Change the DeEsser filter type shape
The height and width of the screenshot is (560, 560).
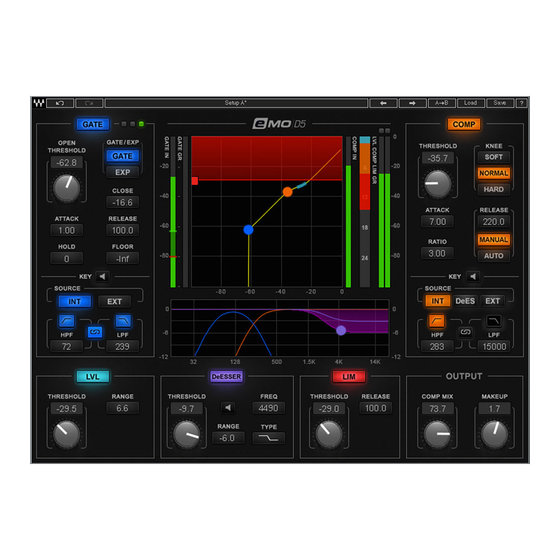pos(269,438)
